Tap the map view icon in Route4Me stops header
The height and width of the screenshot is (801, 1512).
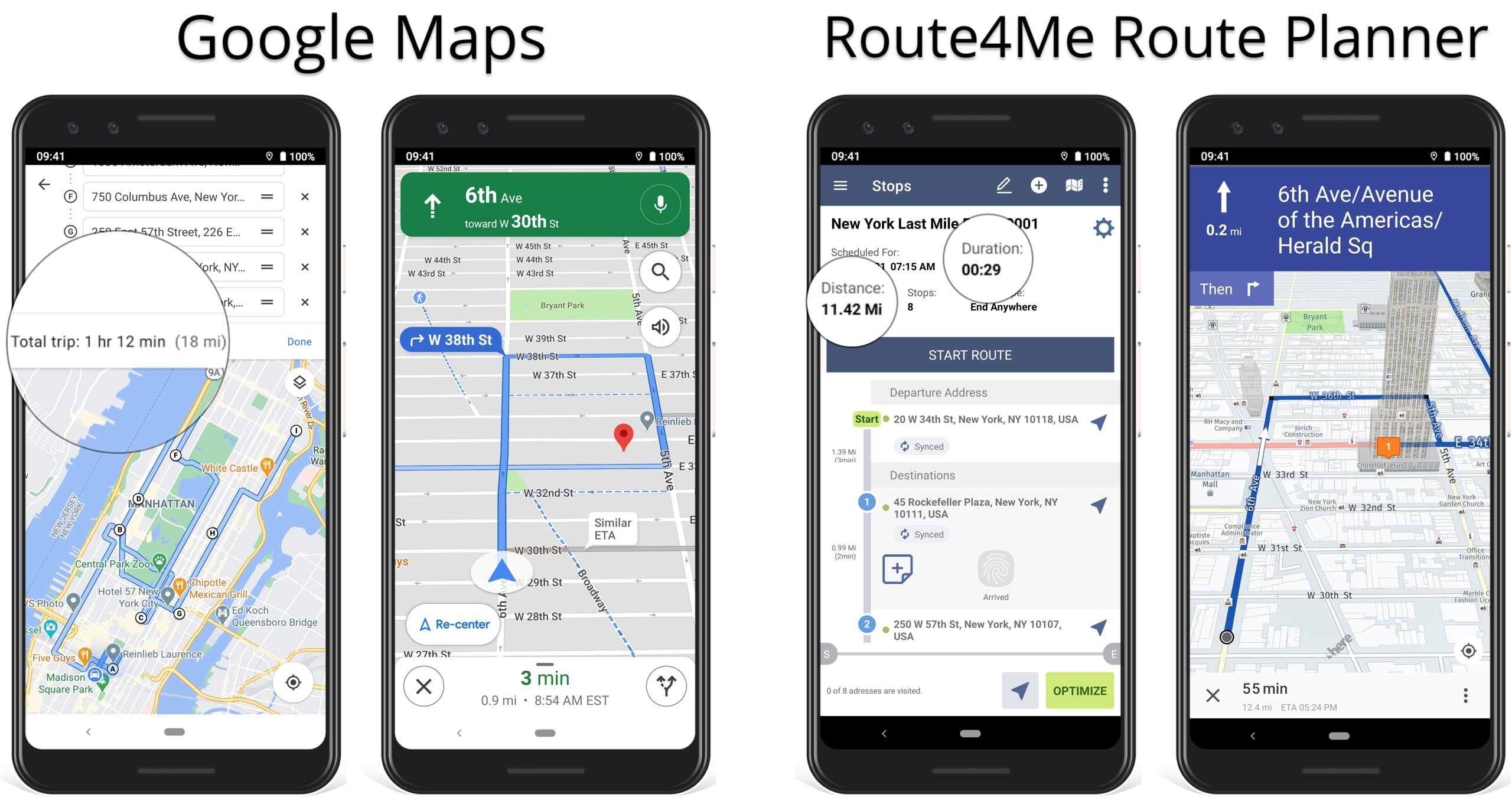1062,186
